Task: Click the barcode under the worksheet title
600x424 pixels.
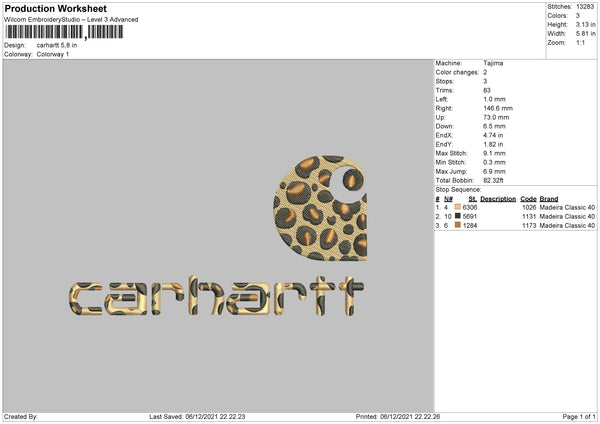Action: tap(62, 32)
